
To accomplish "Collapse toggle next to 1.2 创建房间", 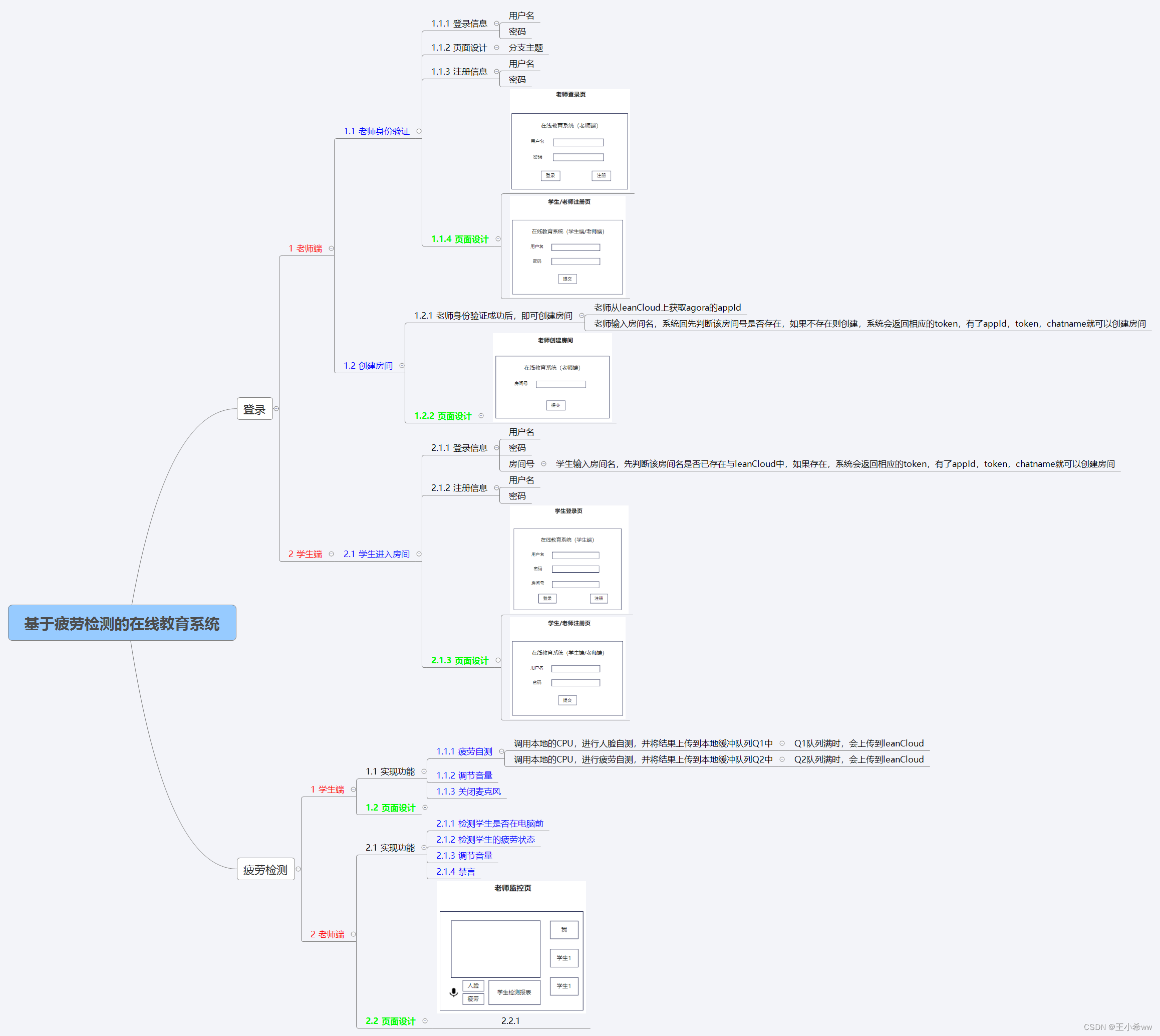I will pyautogui.click(x=402, y=365).
